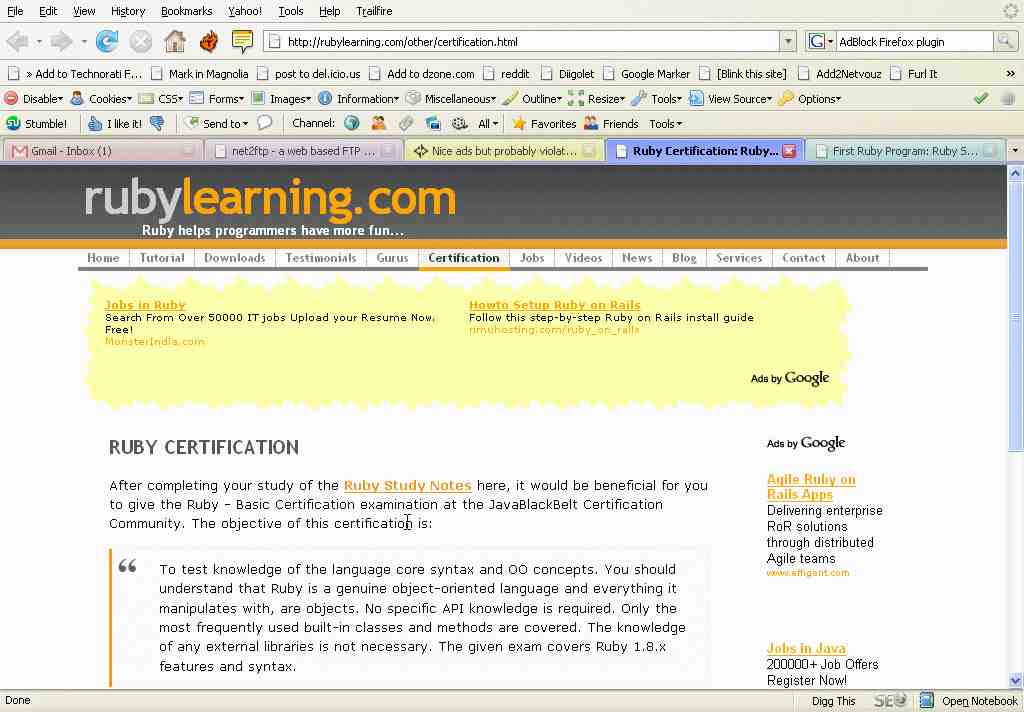Click the browser Forward arrow button

pyautogui.click(x=61, y=42)
